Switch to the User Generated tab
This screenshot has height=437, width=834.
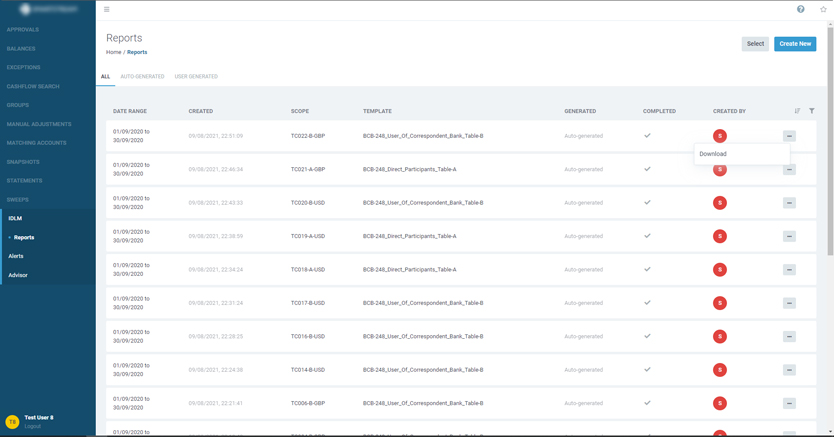[196, 76]
